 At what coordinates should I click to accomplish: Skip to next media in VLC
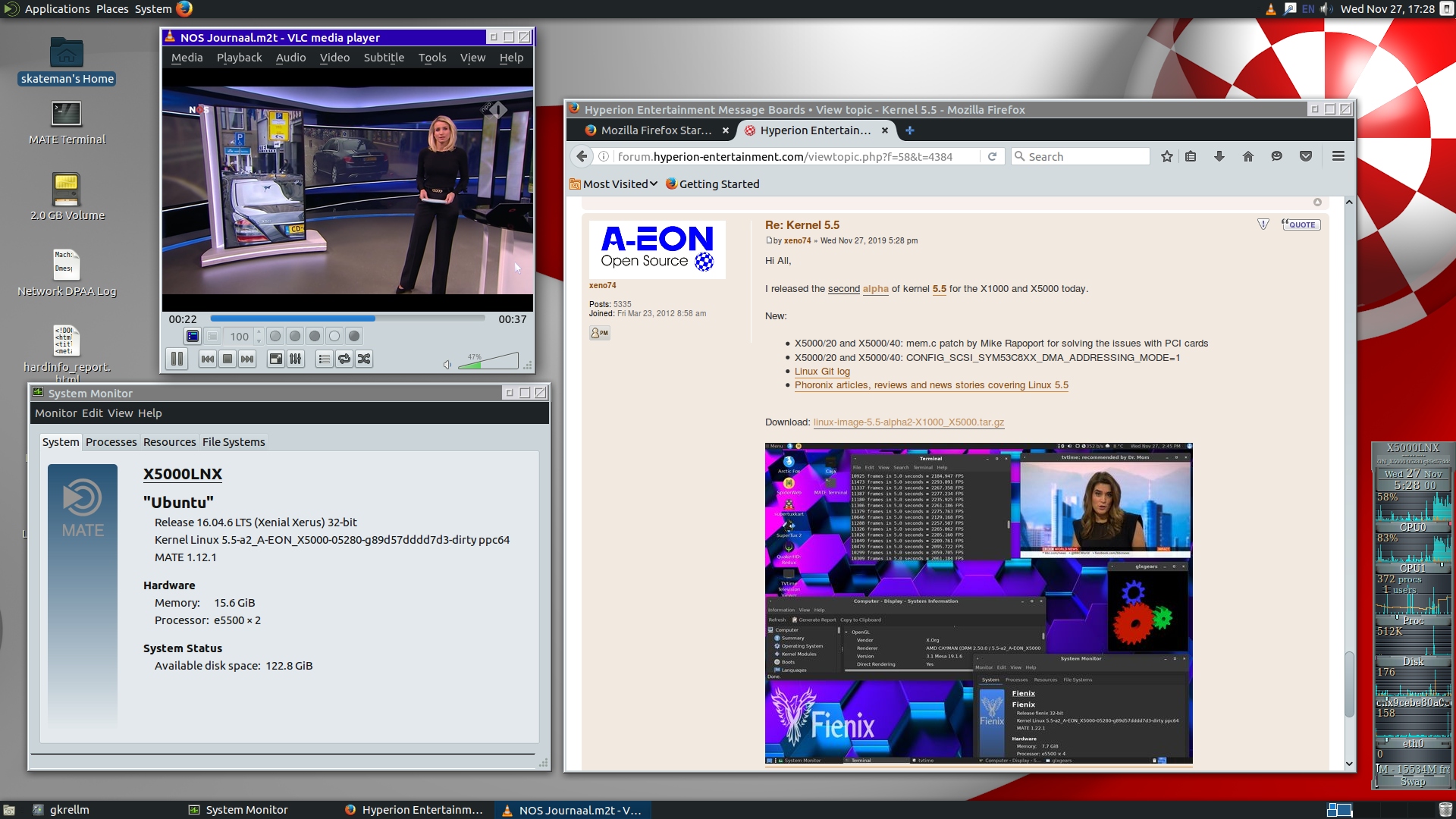pos(247,359)
